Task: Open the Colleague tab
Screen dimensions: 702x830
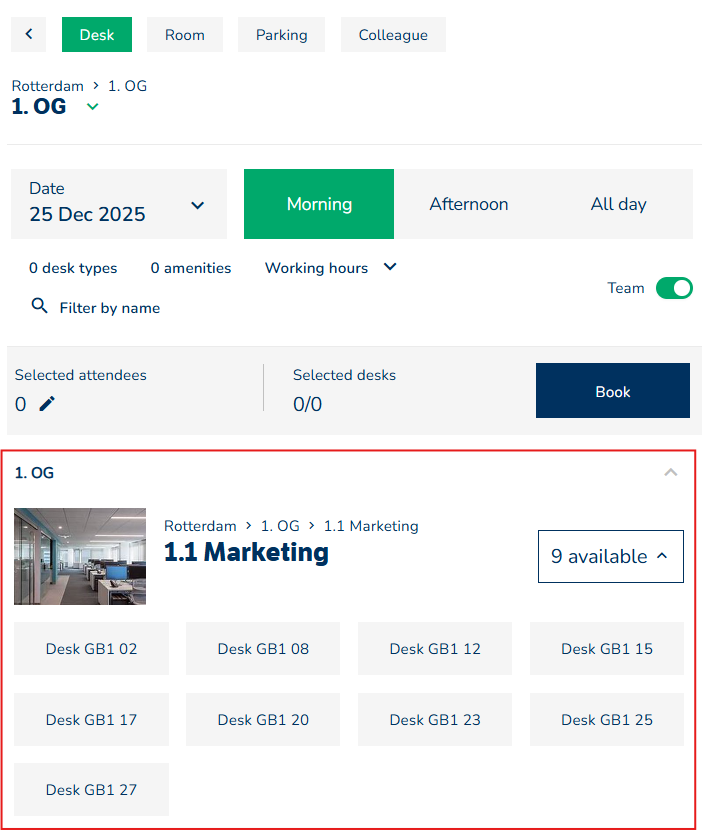Action: 393,34
